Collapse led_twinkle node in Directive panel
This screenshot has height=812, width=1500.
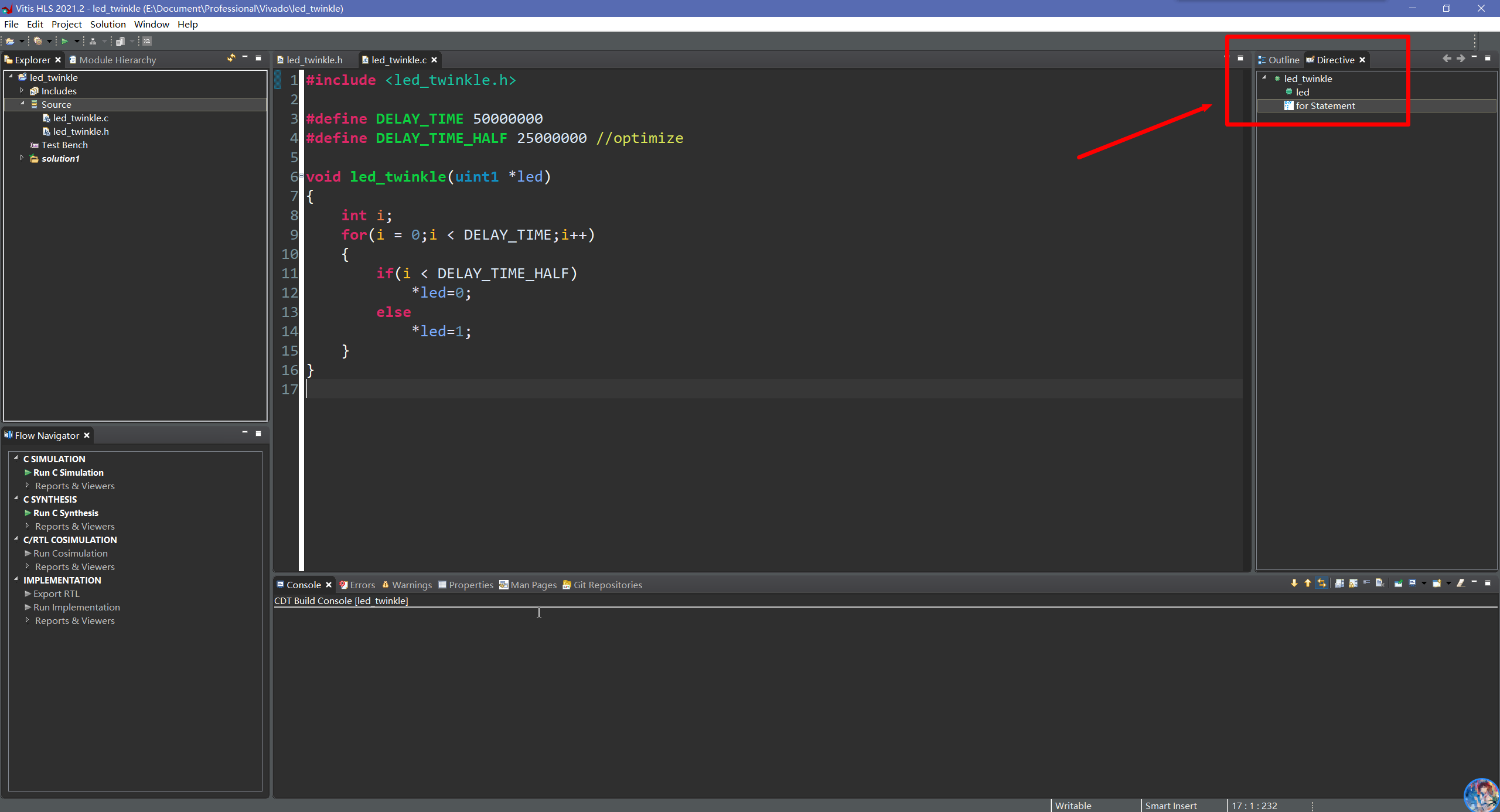click(1264, 78)
